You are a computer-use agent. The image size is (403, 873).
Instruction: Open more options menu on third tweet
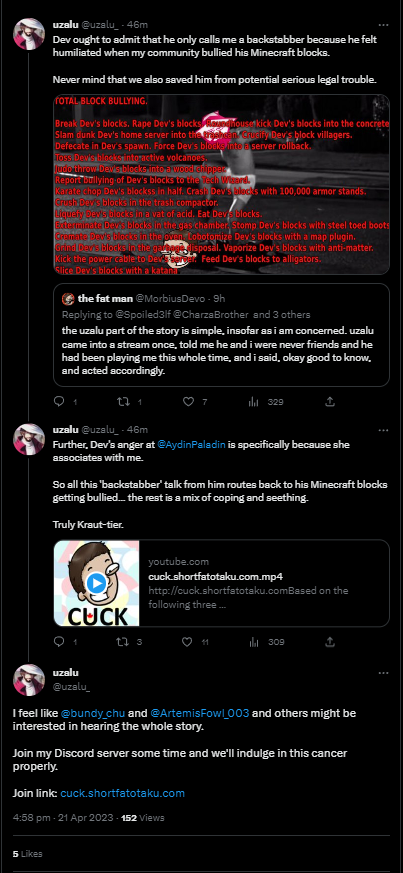pos(384,673)
